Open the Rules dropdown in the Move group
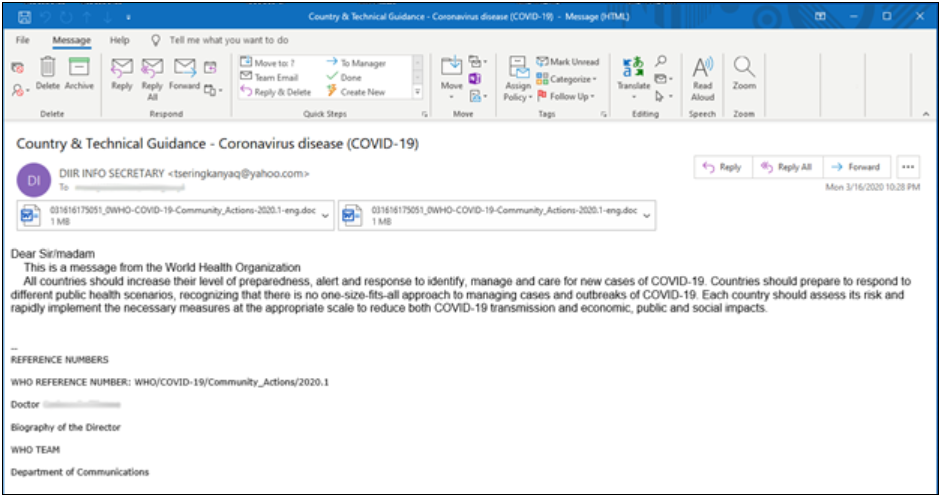Screen dimensions: 942x496 tap(478, 62)
